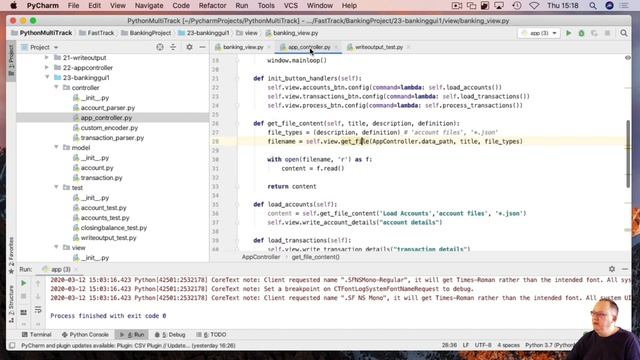Close the app_controller.py editor tab
640x360 pixels.
coord(336,47)
